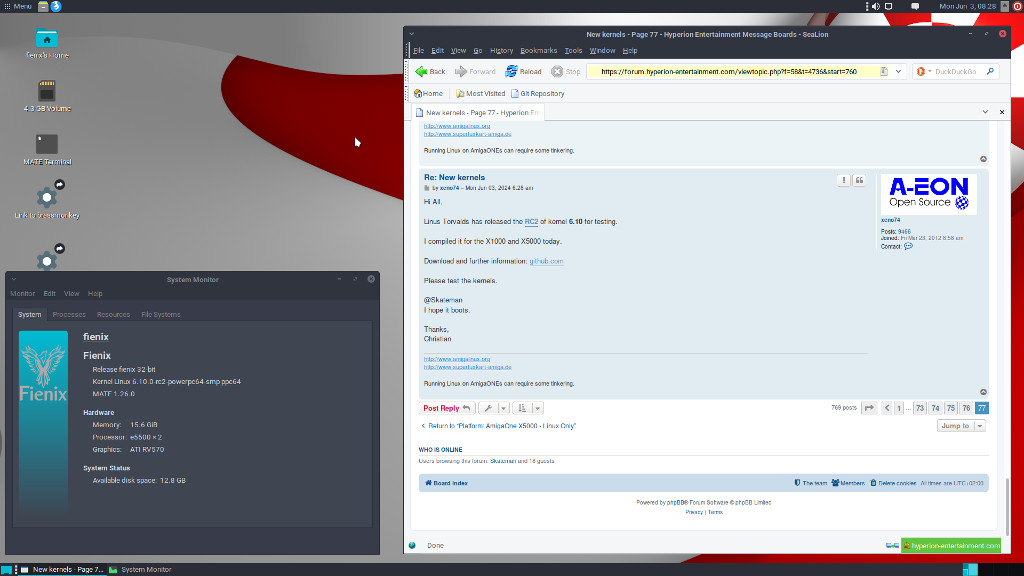Open Fienix's Home desktop icon
1024x576 pixels.
[46, 44]
